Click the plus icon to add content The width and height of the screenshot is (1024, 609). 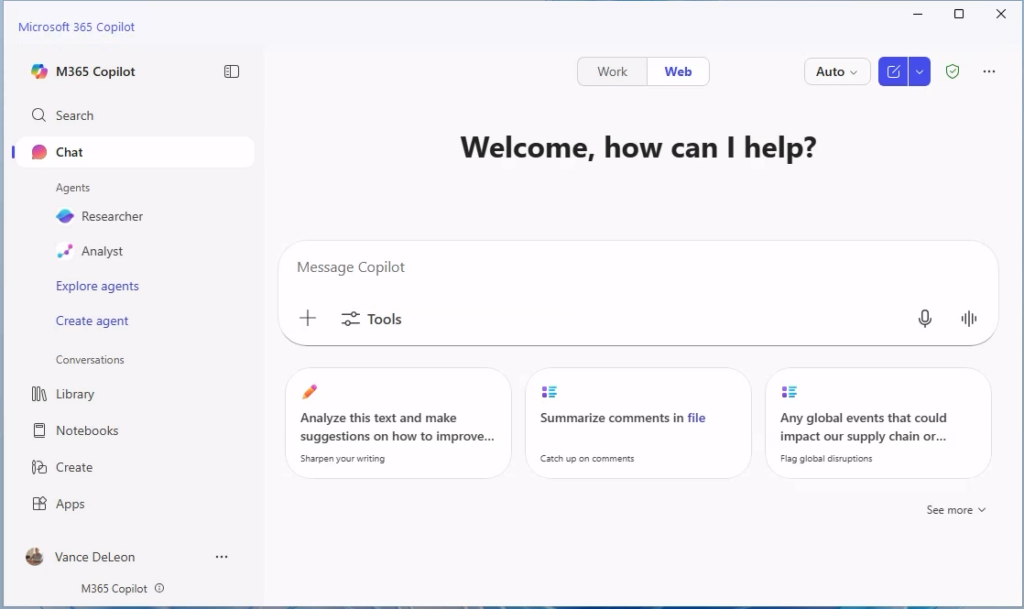[308, 318]
